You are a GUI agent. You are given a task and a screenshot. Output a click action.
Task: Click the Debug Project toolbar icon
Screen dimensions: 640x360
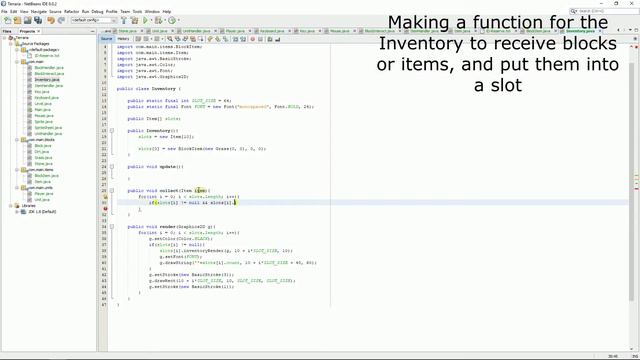158,20
